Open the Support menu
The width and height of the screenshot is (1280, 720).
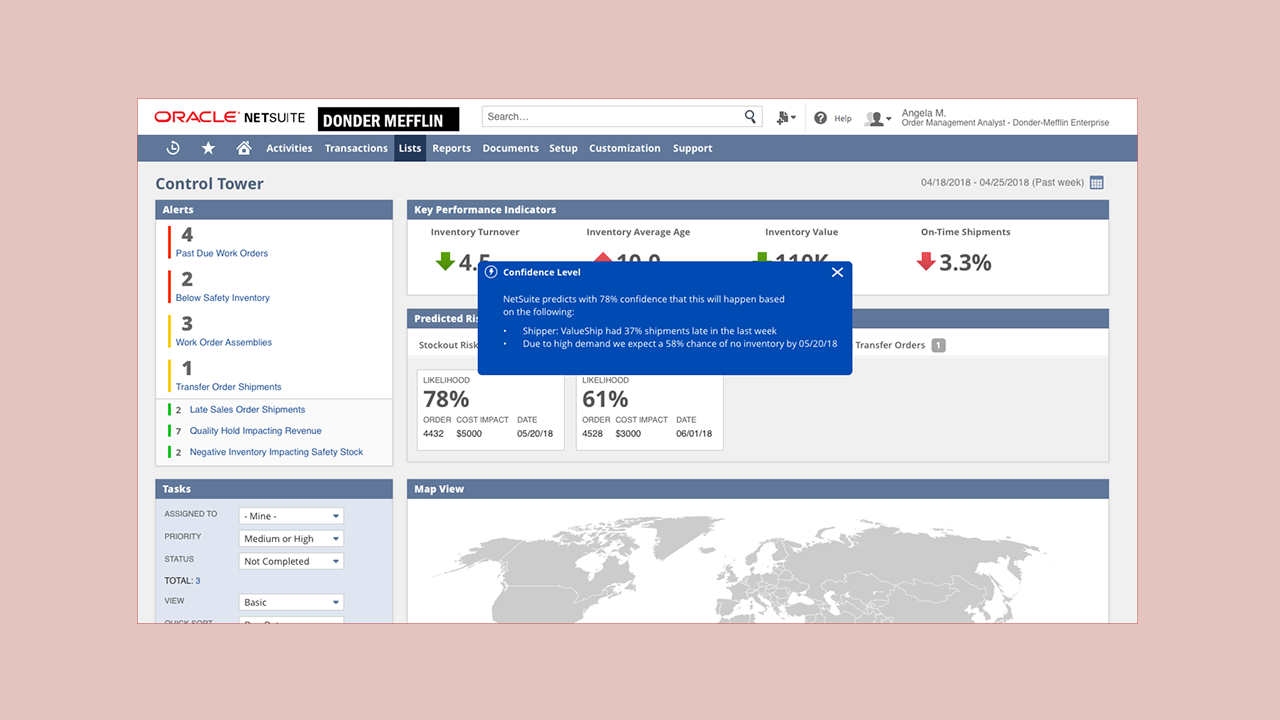click(693, 148)
